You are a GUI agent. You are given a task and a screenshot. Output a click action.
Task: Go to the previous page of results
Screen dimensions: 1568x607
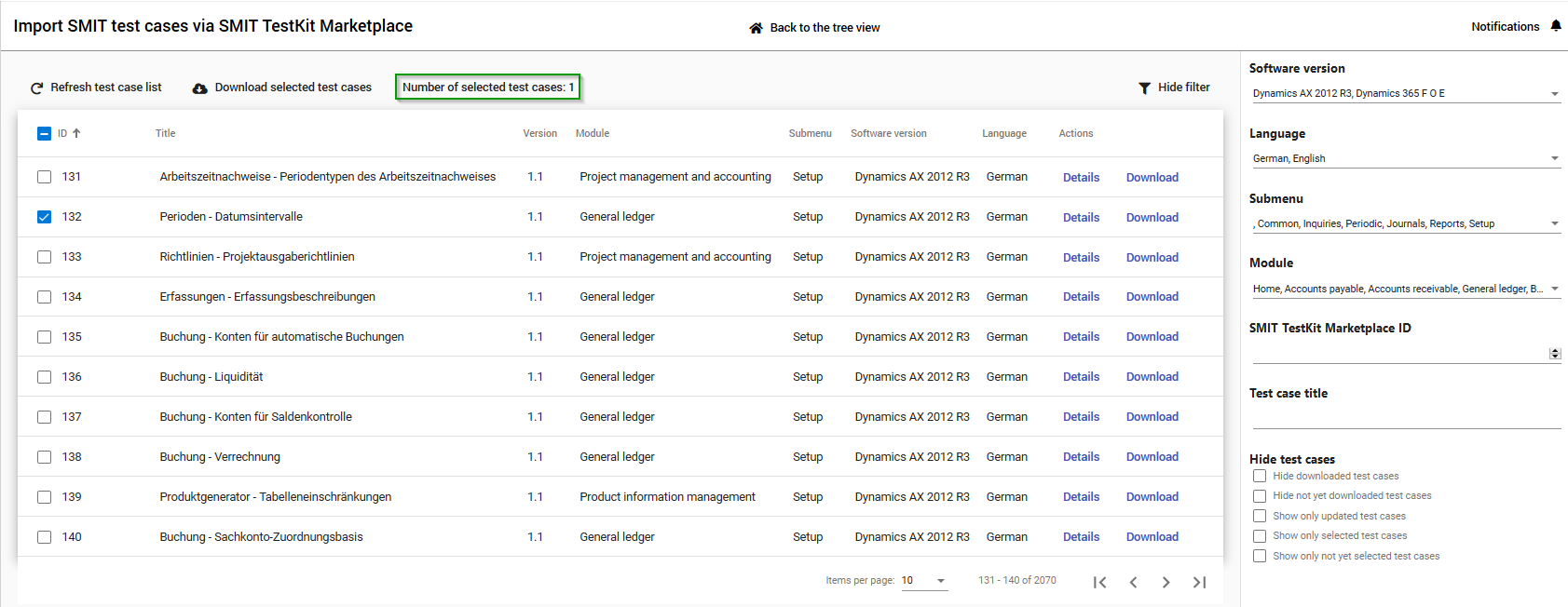(x=1133, y=582)
